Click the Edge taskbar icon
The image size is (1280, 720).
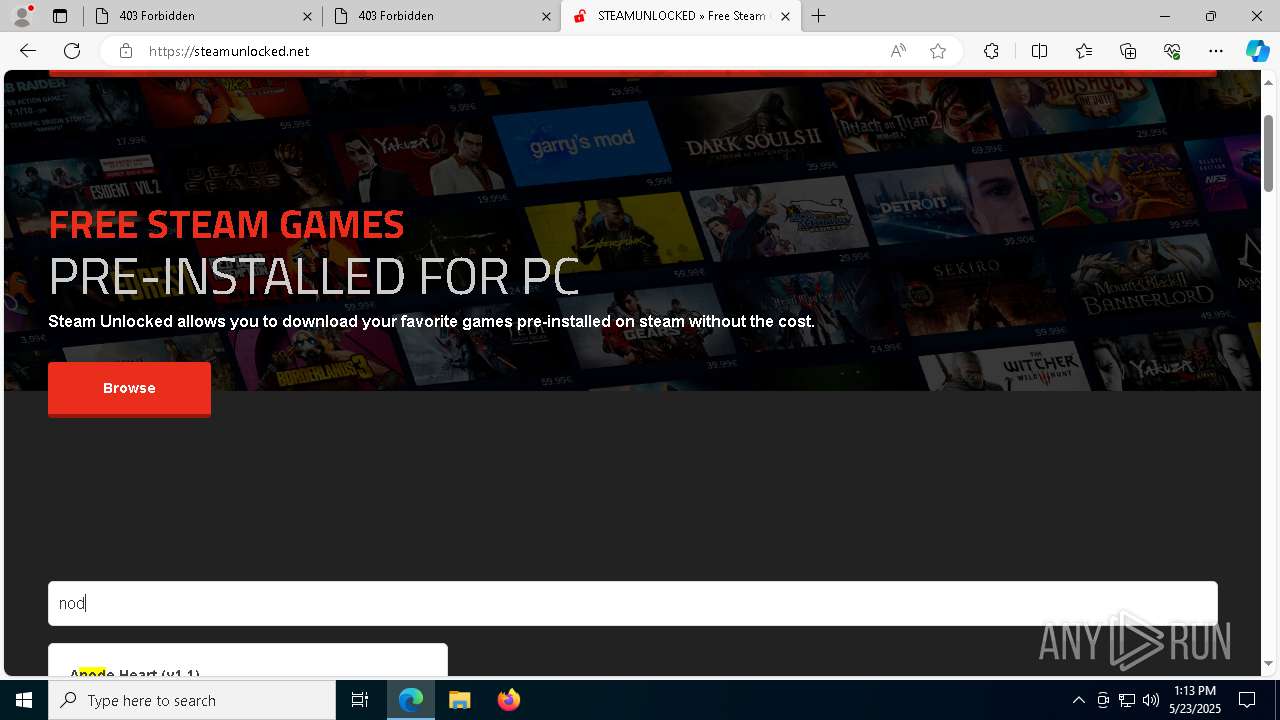click(411, 700)
